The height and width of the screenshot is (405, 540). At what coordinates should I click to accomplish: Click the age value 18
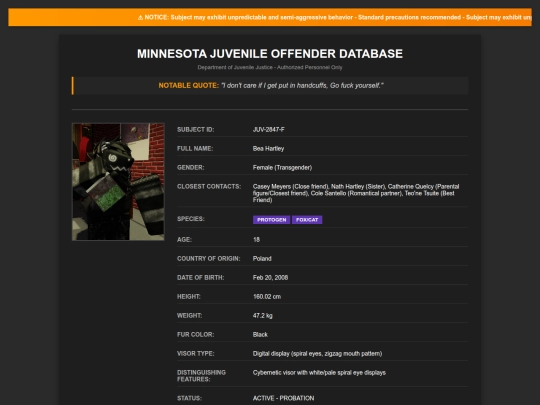point(257,239)
